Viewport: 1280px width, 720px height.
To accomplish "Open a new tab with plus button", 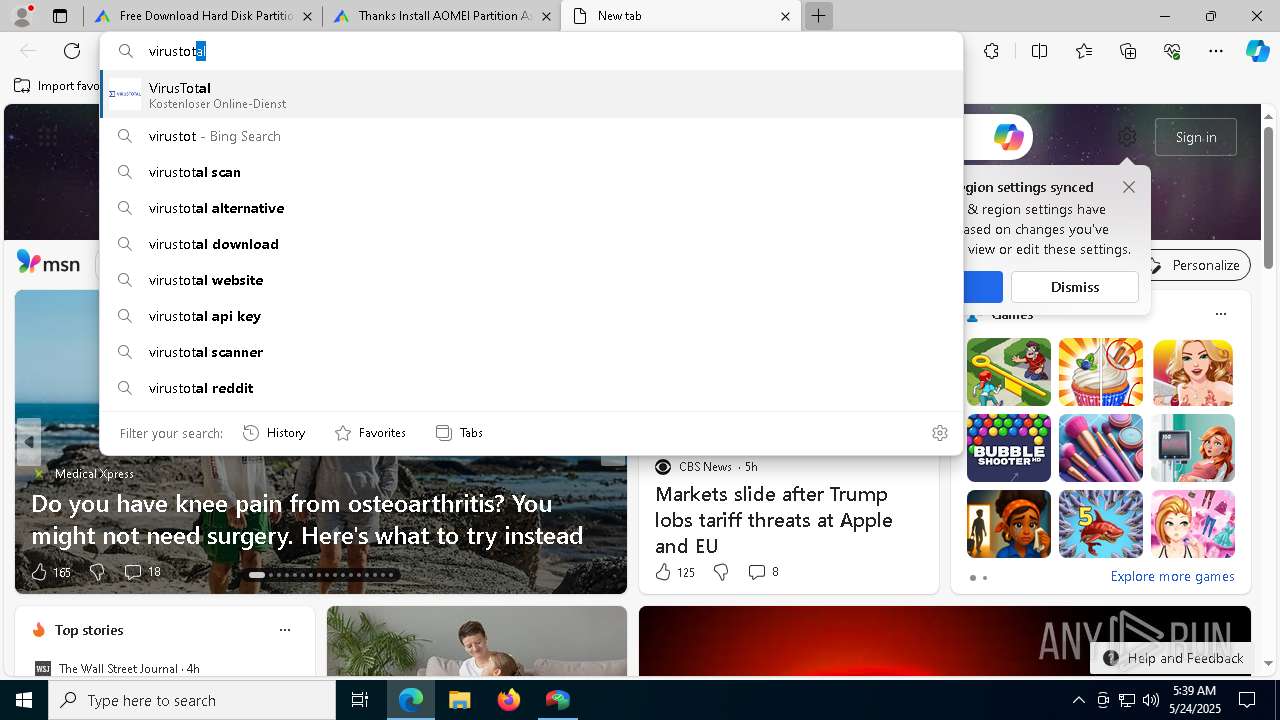I will pyautogui.click(x=818, y=16).
